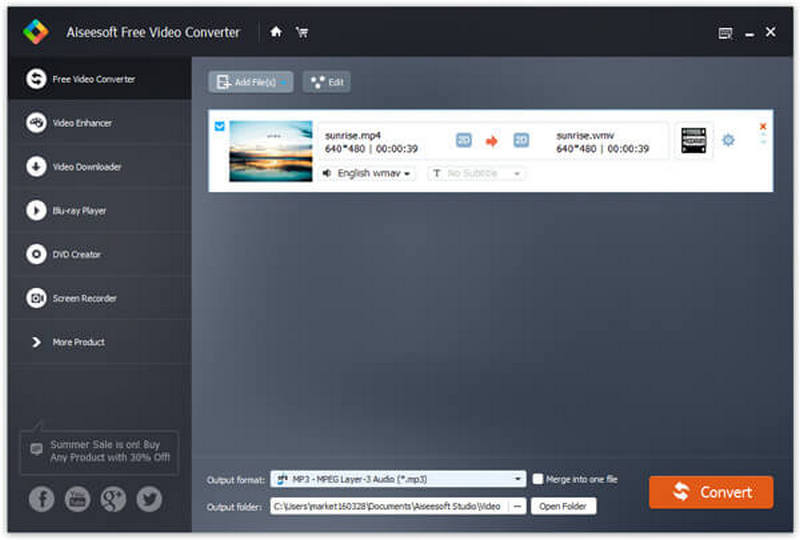Click the orange Convert button
Screen dimensions: 800x540
[x=711, y=492]
